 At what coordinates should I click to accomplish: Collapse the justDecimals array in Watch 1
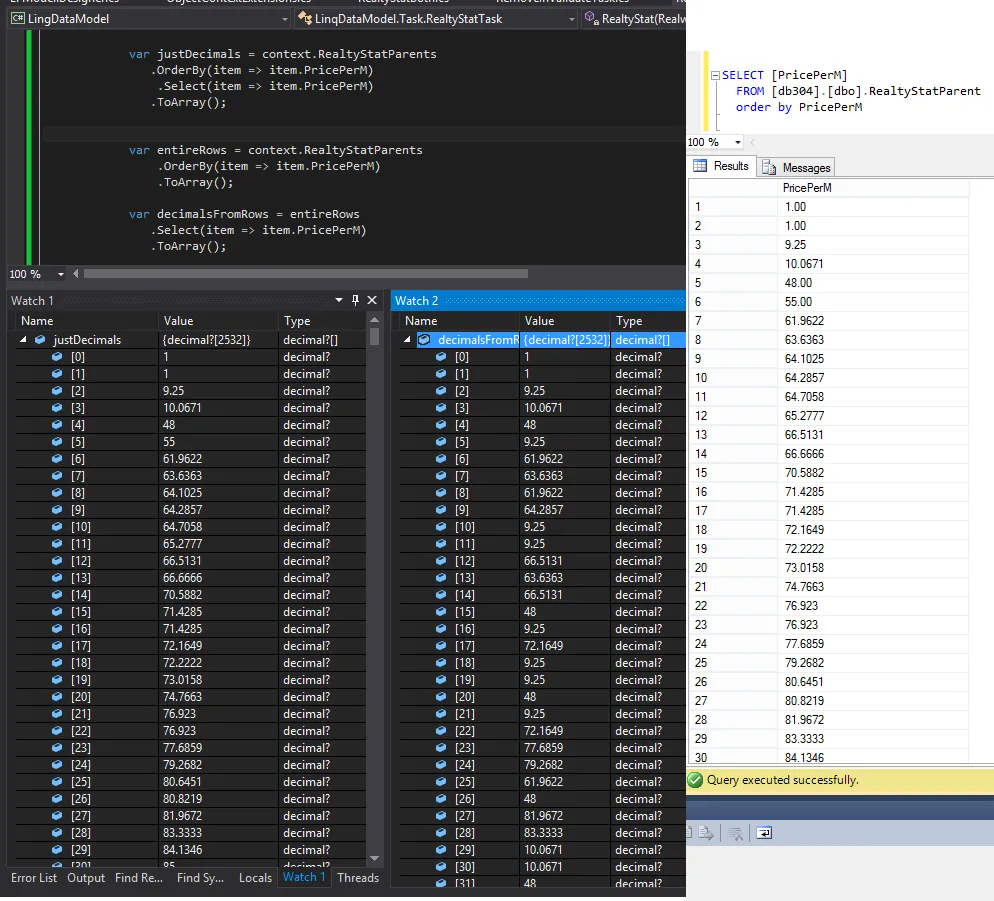coord(24,340)
